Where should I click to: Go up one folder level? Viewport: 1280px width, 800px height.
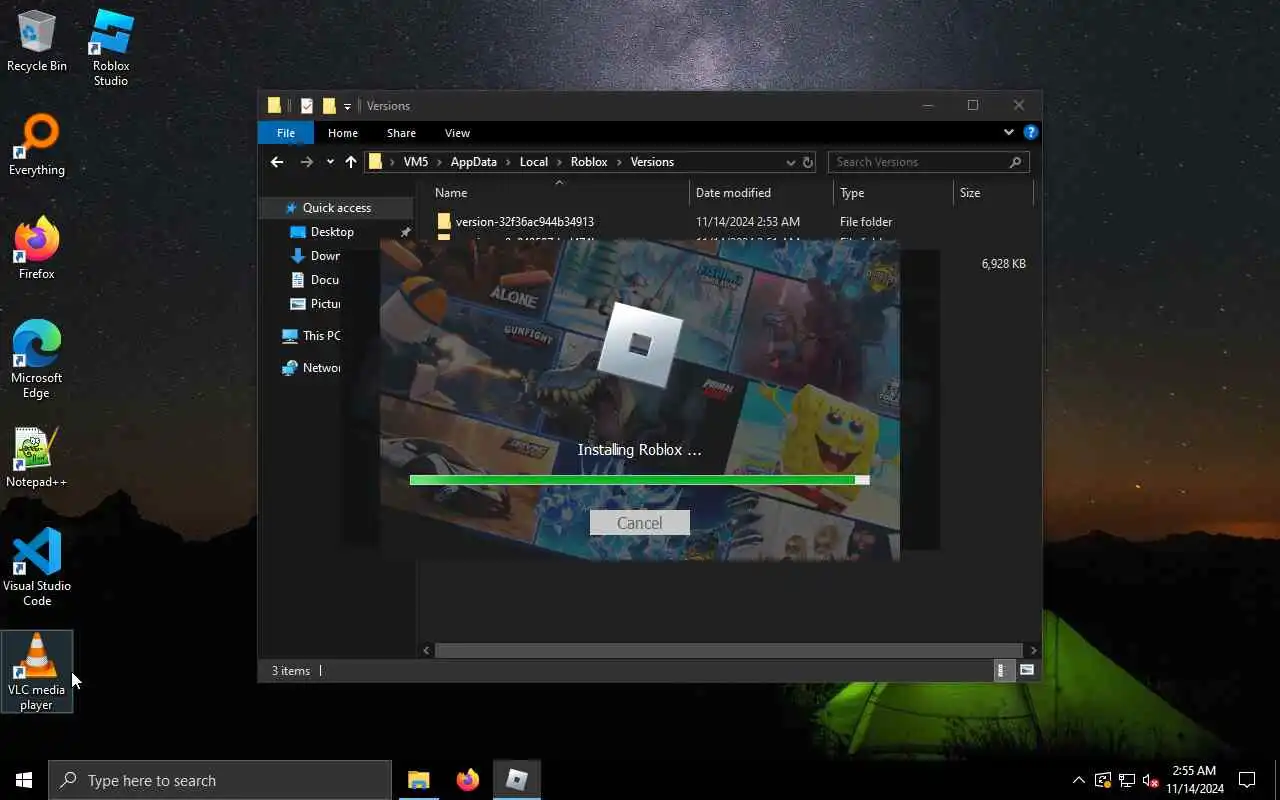coord(351,162)
